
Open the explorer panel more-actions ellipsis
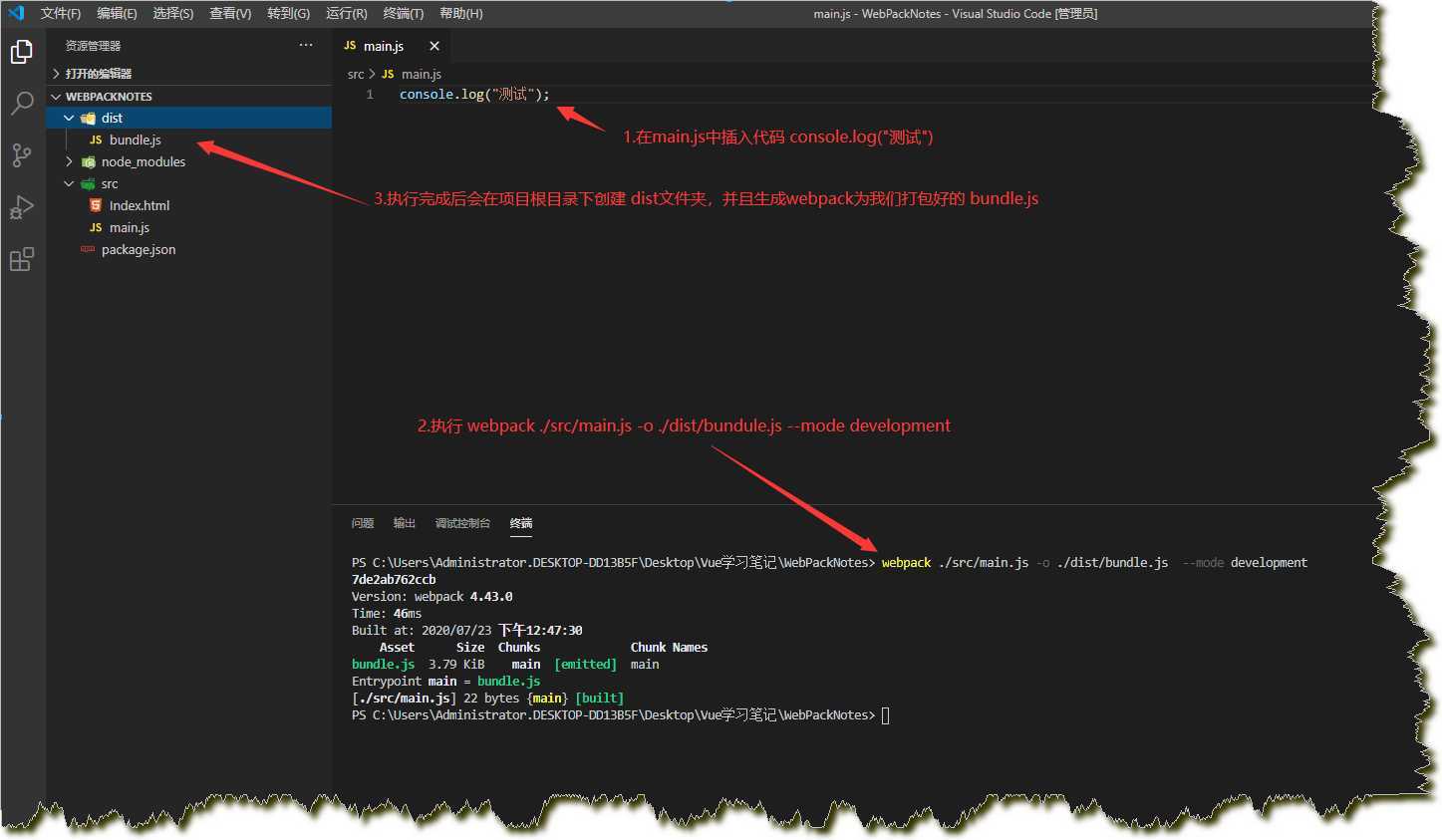(x=306, y=45)
